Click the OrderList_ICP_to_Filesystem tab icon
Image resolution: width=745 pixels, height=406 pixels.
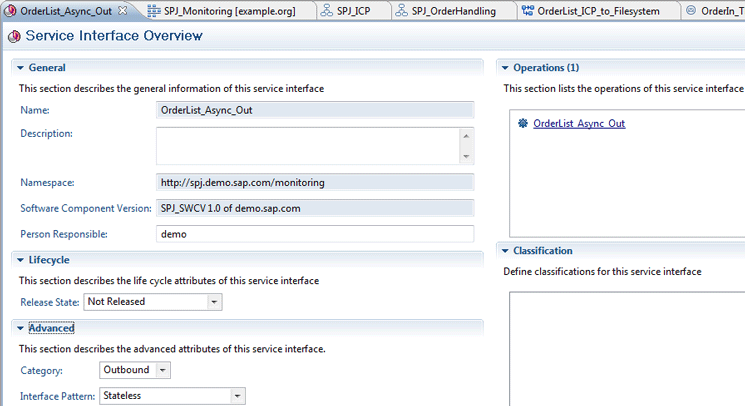[527, 11]
